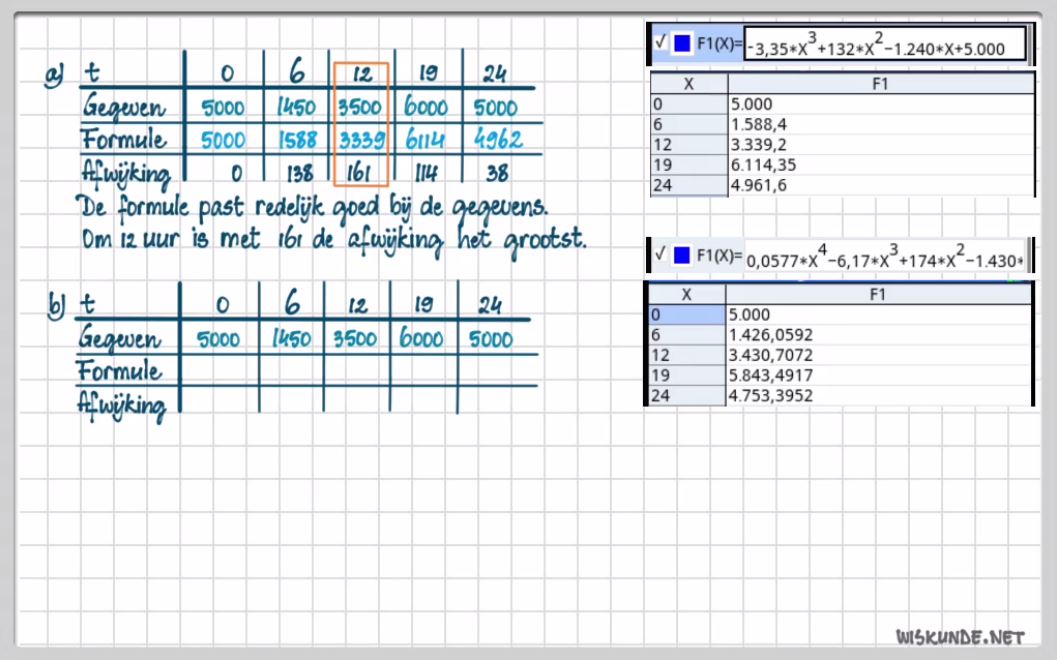The width and height of the screenshot is (1057, 660).
Task: Toggle the checkmark beside the -3,35*X³ formula
Action: (660, 43)
